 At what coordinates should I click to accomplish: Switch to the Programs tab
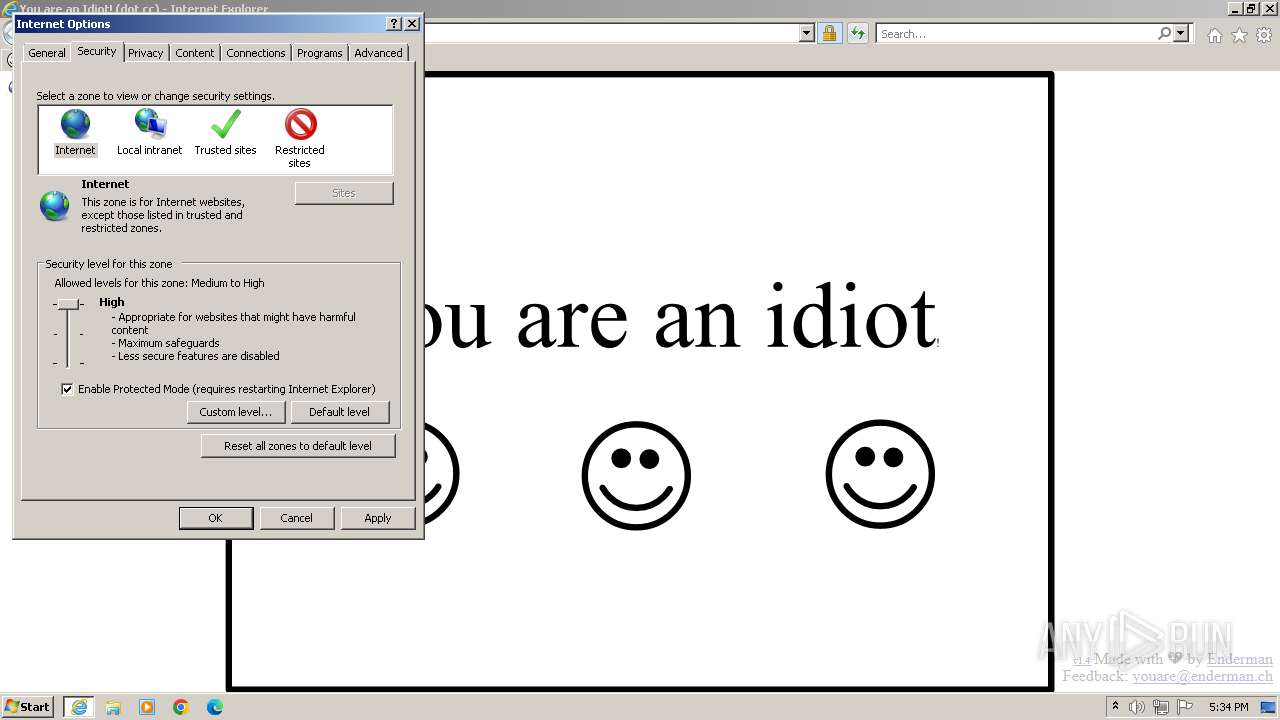[x=320, y=53]
